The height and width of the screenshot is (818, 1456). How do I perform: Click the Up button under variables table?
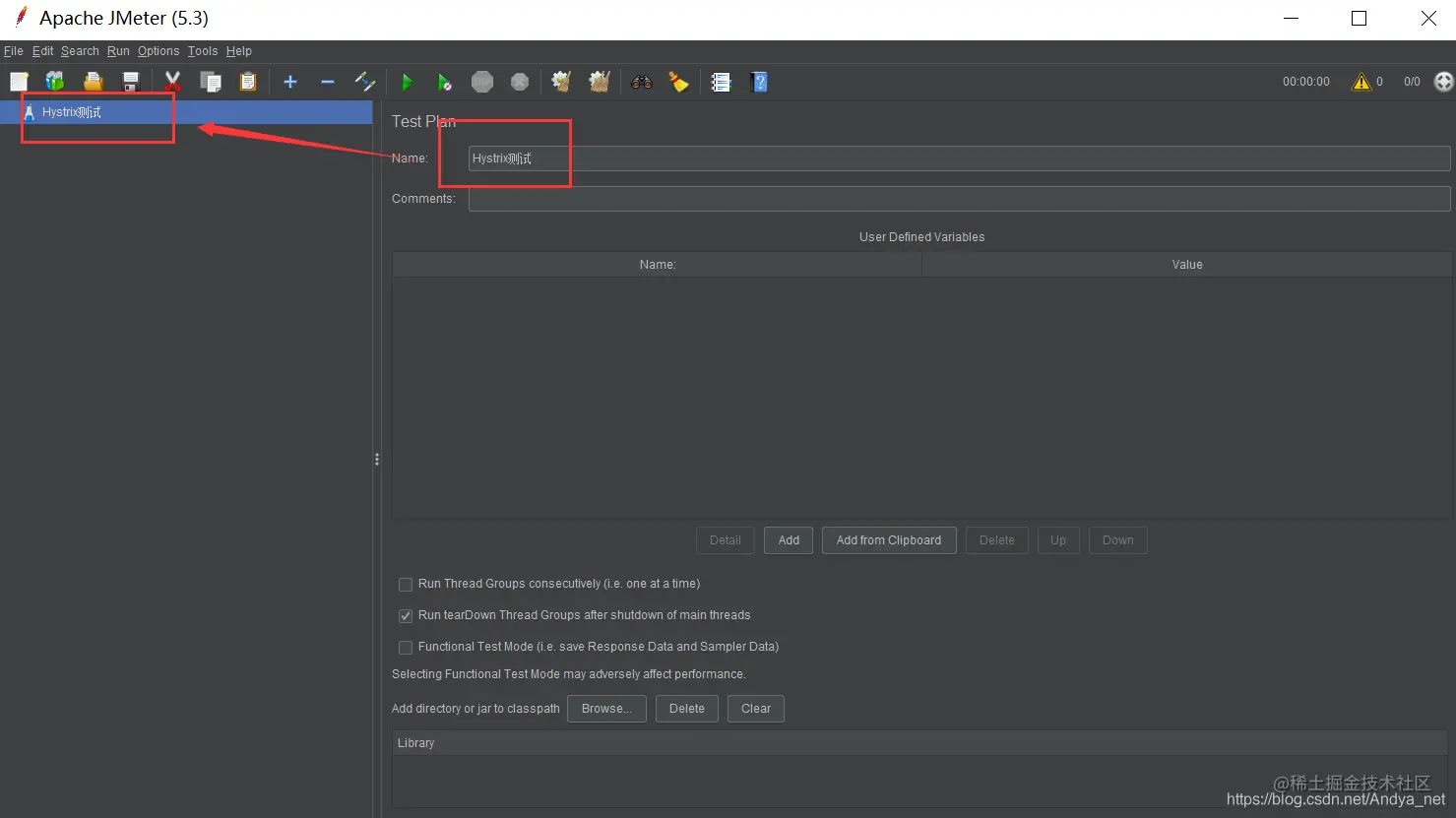point(1058,540)
